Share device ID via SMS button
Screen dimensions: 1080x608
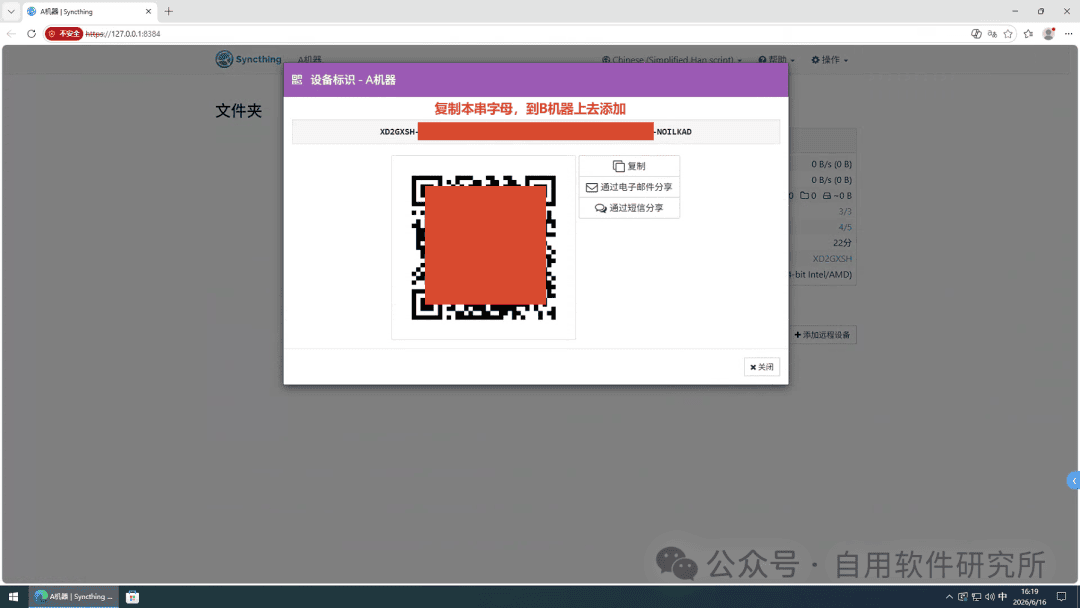tap(629, 208)
